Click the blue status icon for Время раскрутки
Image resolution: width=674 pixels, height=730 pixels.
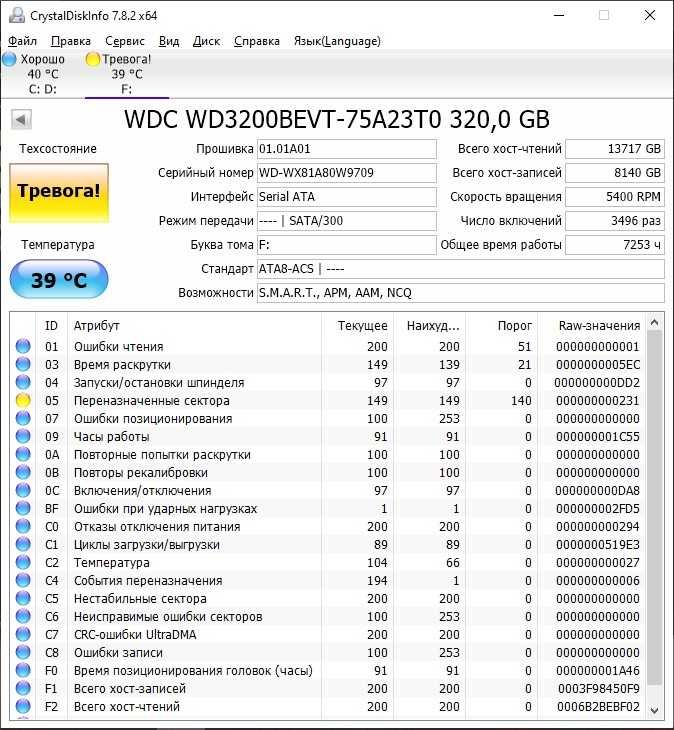pyautogui.click(x=23, y=364)
